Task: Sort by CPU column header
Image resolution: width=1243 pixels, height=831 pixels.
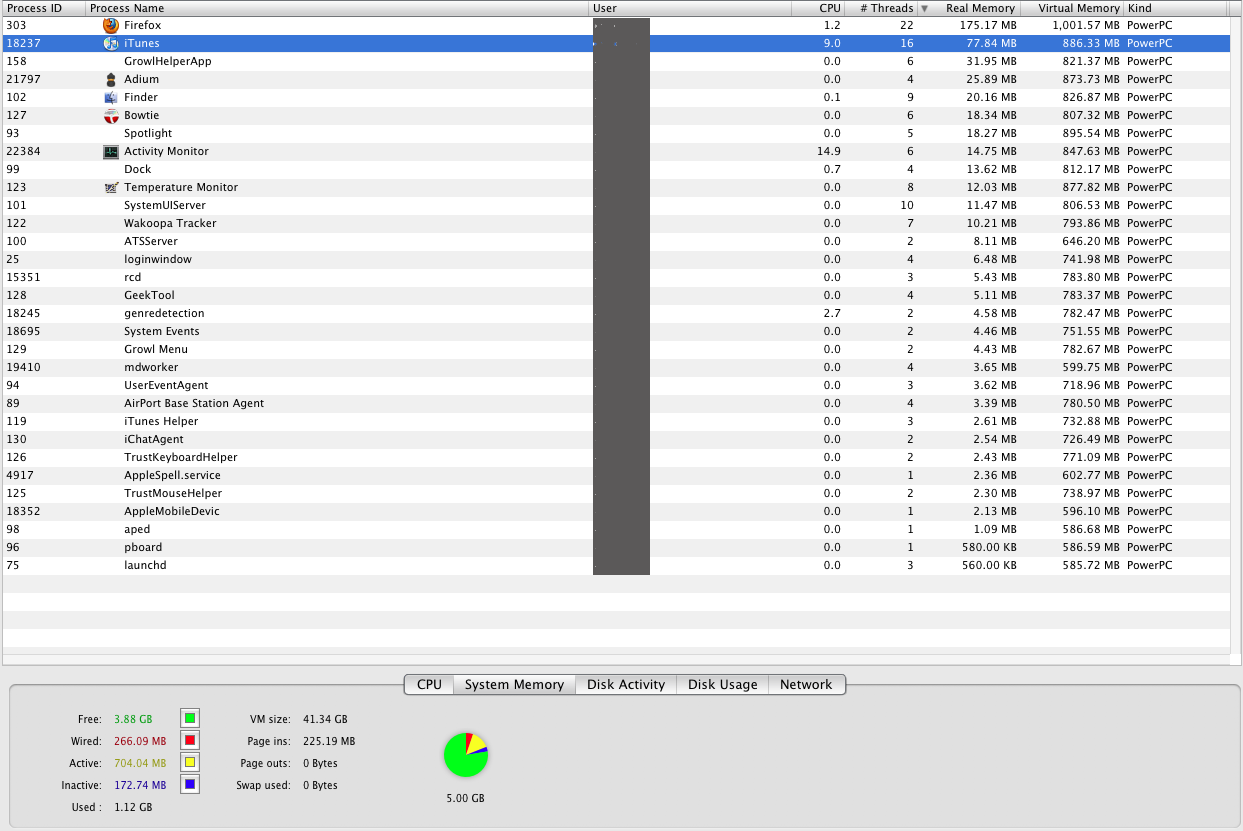Action: click(818, 8)
